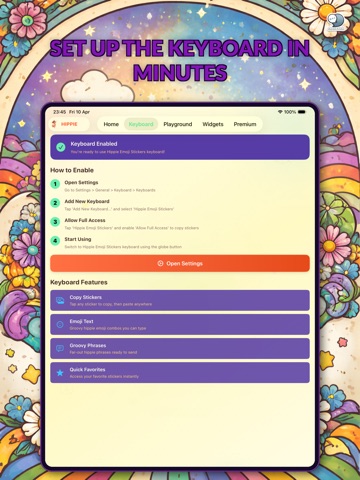
Task: Open the Groovy Phrases feature card
Action: click(180, 348)
